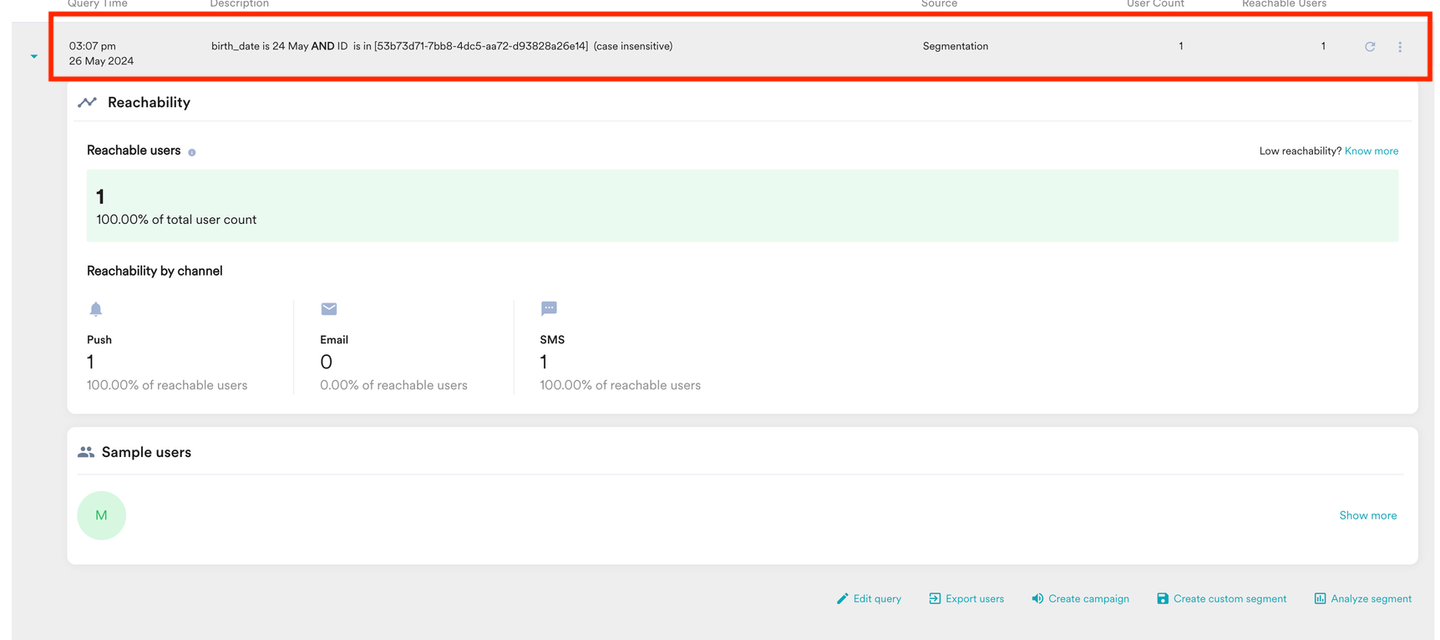Click the Segmentation source cell

pyautogui.click(x=955, y=46)
